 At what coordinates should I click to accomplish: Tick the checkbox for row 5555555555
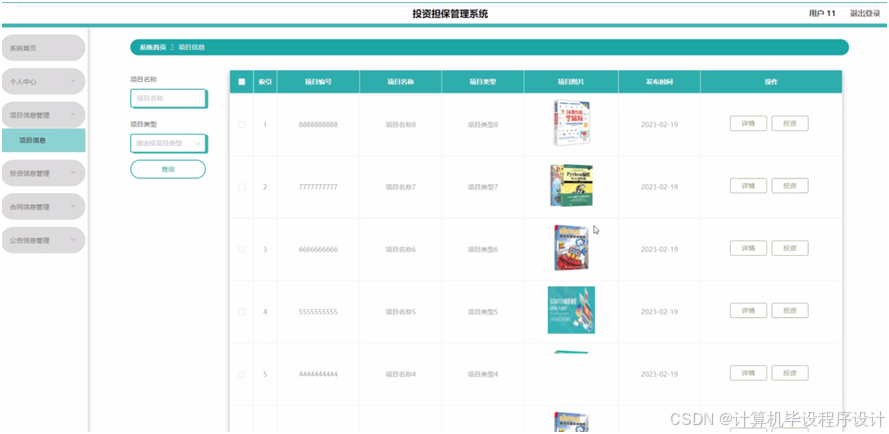242,312
